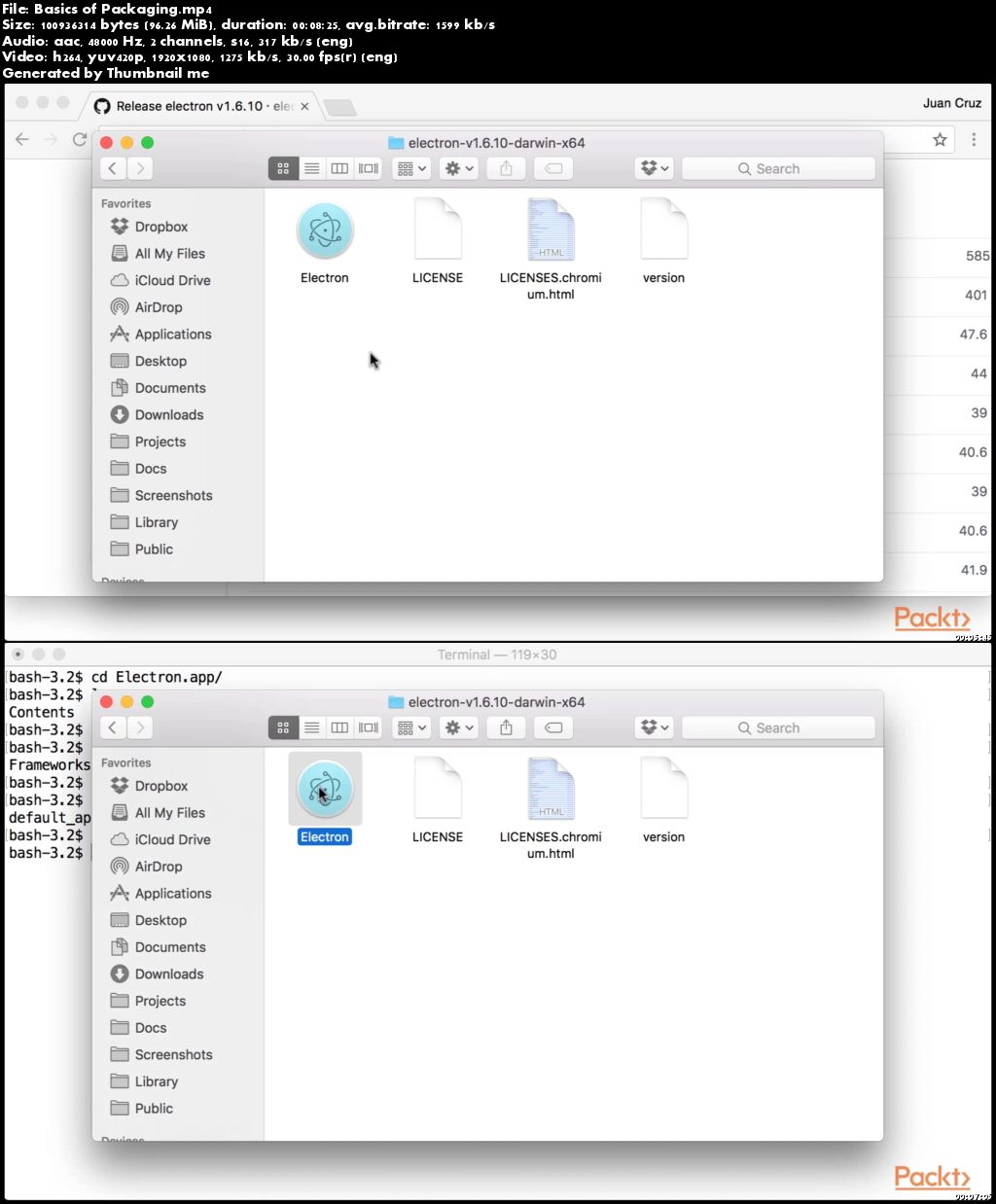Switch to list view in Finder over Chrome

pos(311,168)
